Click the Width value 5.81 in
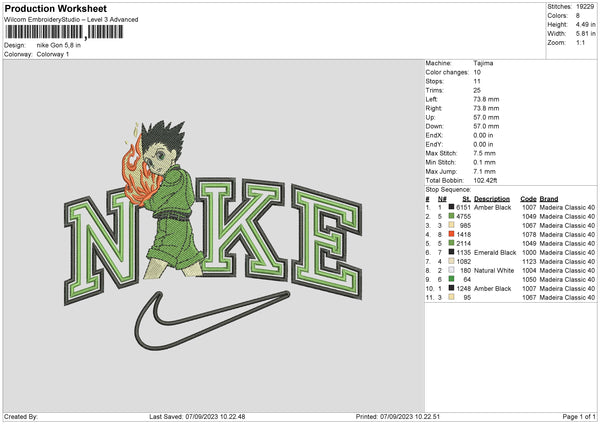Screen dimensions: 600x424 pos(585,34)
